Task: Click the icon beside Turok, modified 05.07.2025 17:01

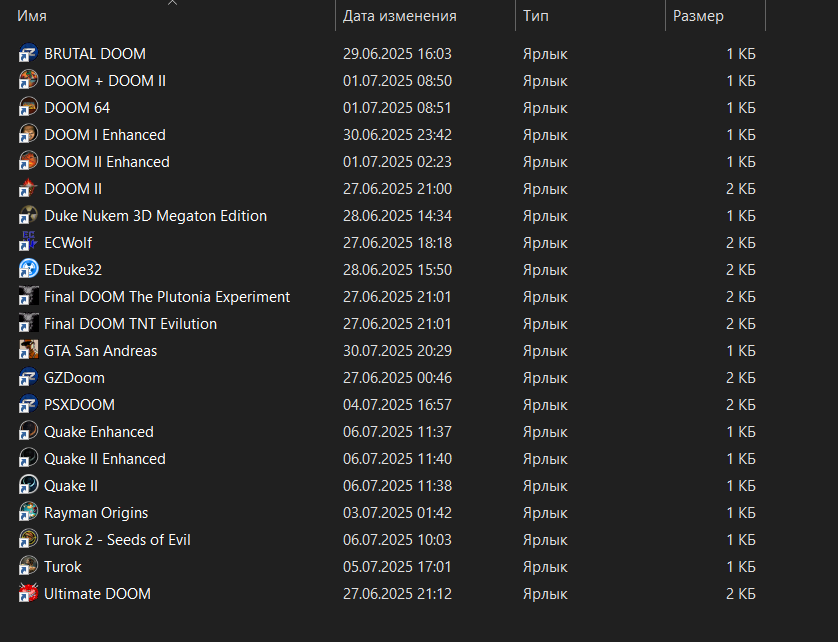Action: point(28,567)
